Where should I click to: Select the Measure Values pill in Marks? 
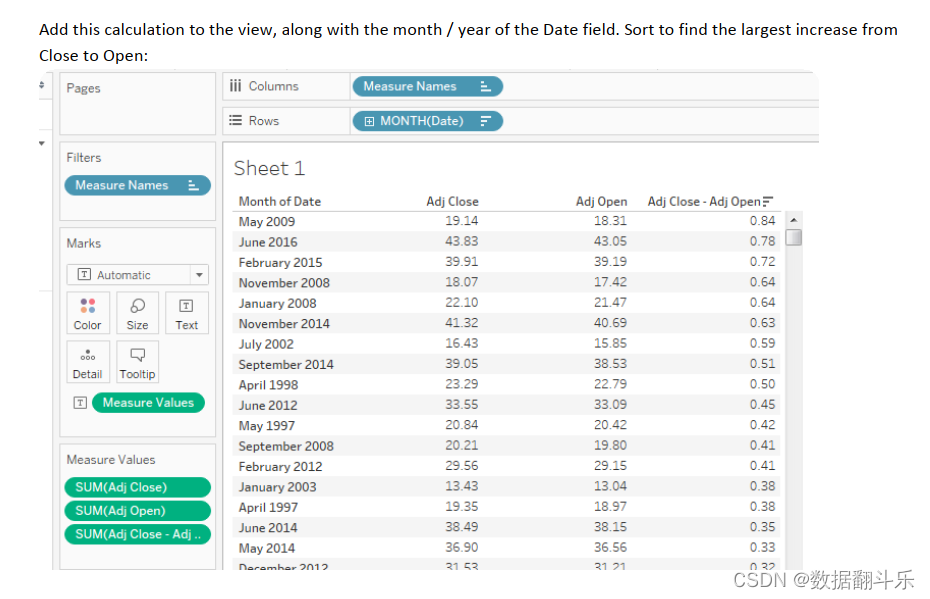click(148, 403)
